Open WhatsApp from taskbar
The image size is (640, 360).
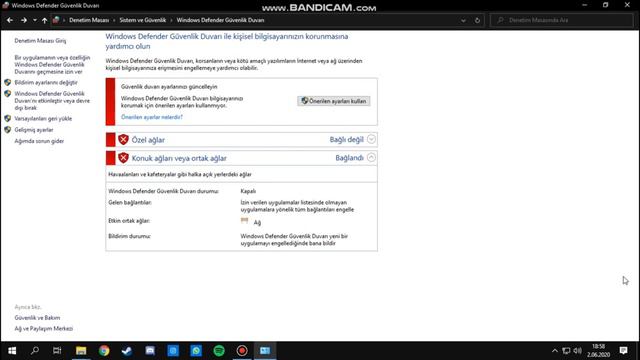196,351
